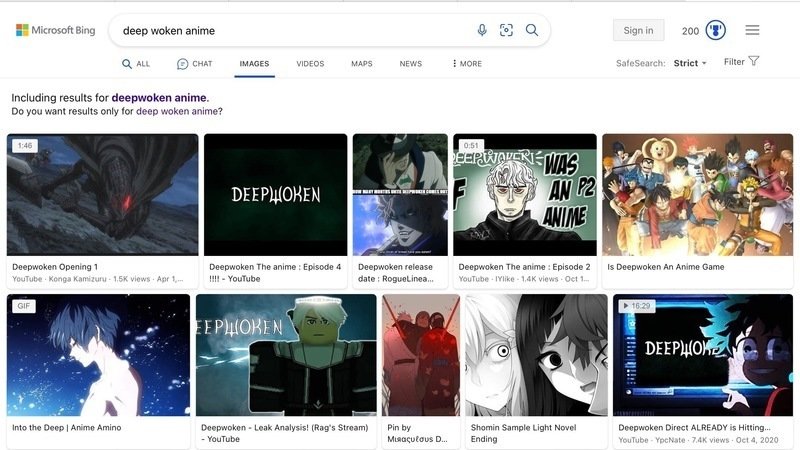Open Into the Deep GIF thumbnail
800x450 pixels.
pos(98,355)
